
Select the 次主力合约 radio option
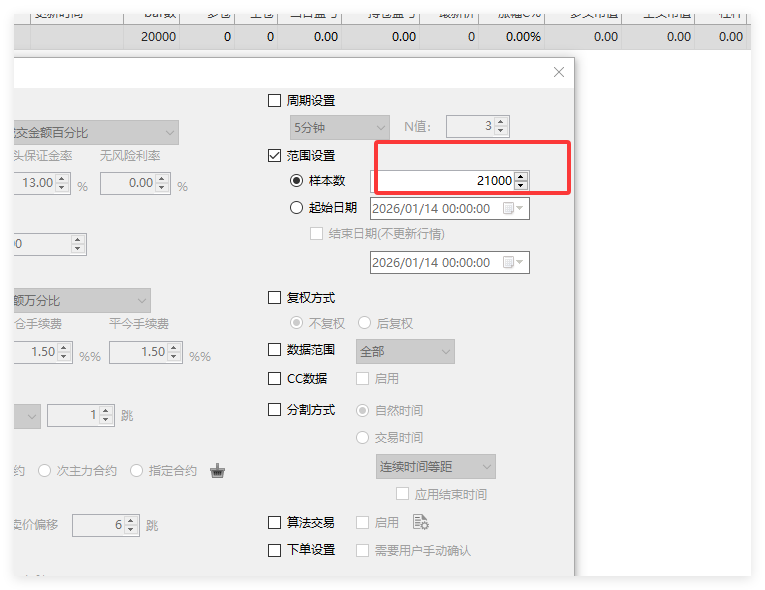click(45, 471)
